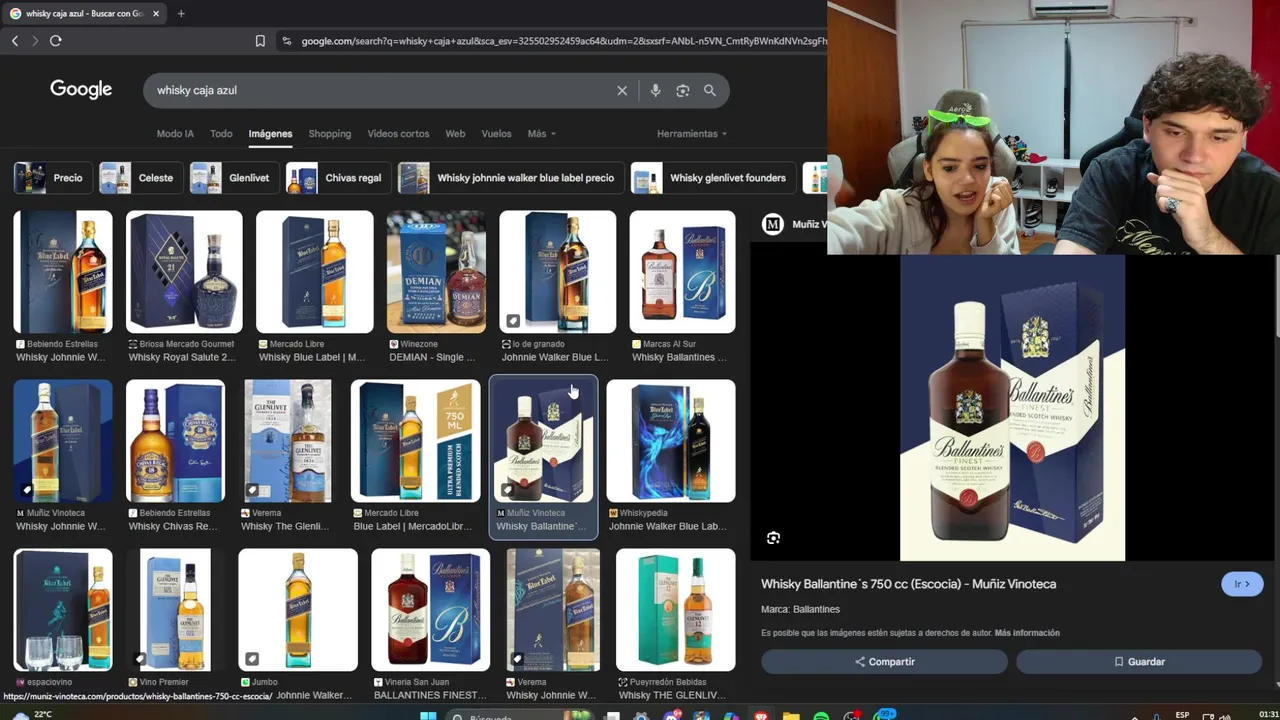
Task: Open the Whisky Chivas Regal thumbnail
Action: (x=175, y=441)
